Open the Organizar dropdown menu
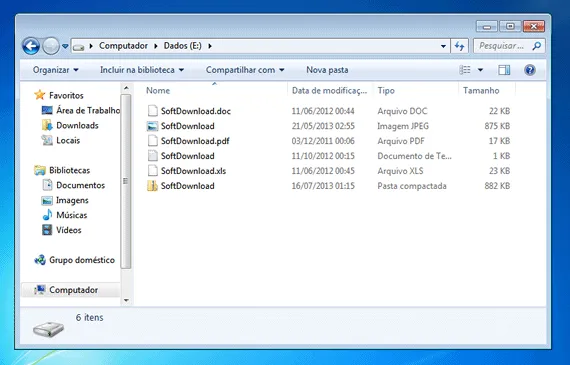The height and width of the screenshot is (365, 570). [x=55, y=70]
